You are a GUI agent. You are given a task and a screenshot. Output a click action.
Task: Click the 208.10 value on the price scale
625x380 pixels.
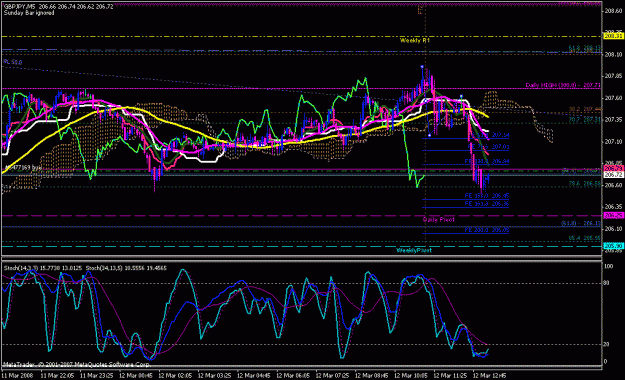pos(613,54)
